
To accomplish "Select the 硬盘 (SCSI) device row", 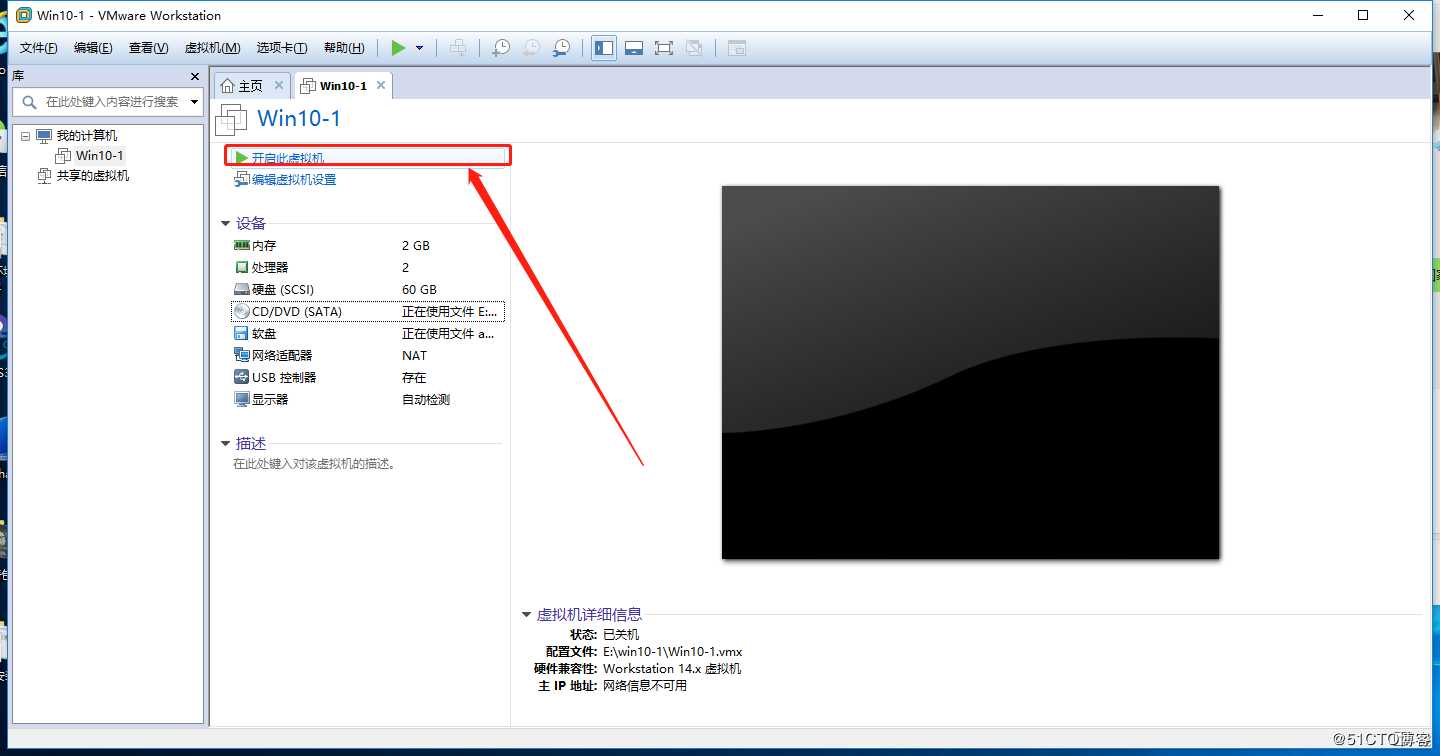I will coord(368,290).
